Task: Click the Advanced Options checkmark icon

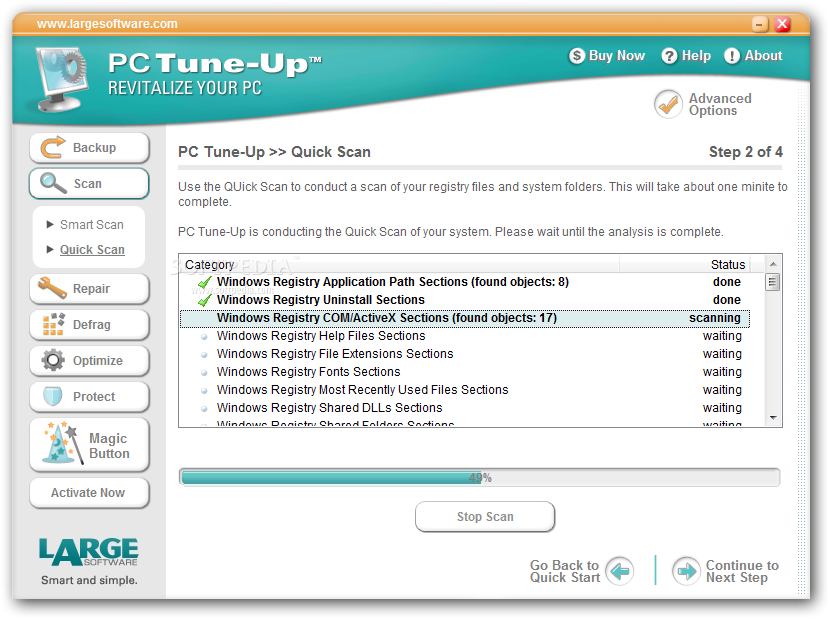Action: 668,104
